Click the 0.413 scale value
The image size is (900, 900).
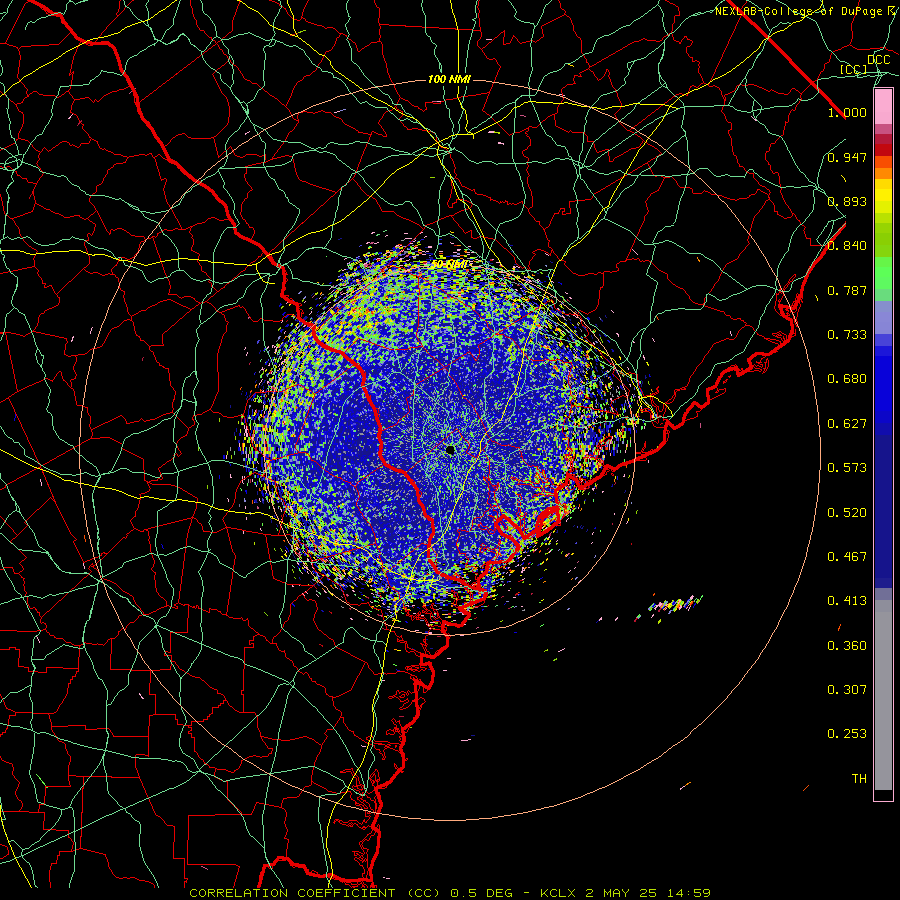[x=847, y=601]
